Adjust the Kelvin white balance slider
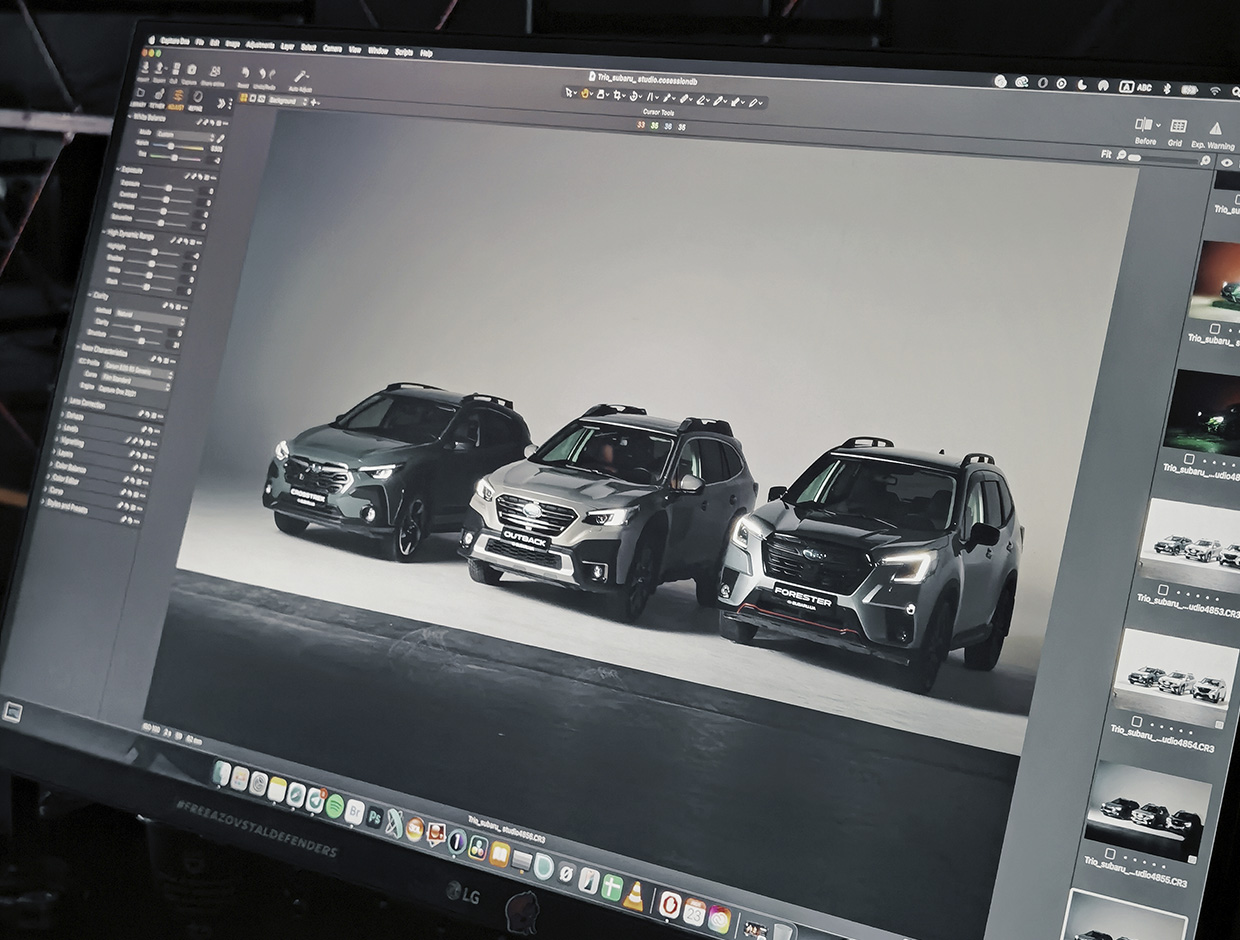 click(178, 147)
